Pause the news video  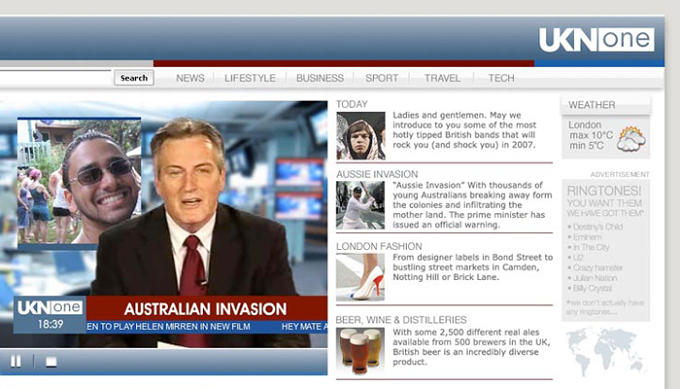click(x=16, y=361)
